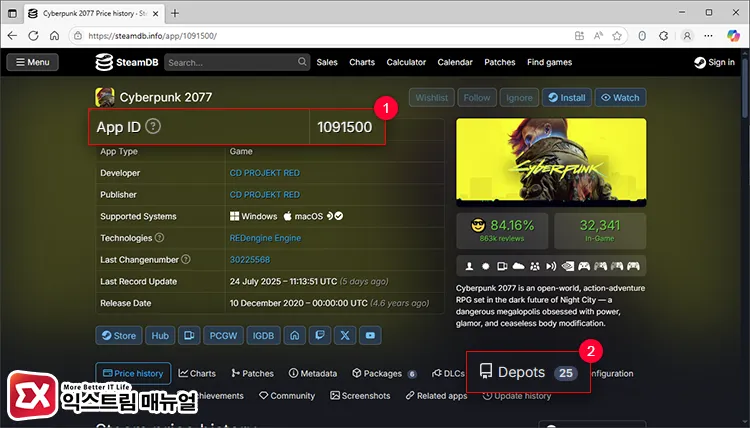Open the SteamDB Menu button

[x=33, y=62]
